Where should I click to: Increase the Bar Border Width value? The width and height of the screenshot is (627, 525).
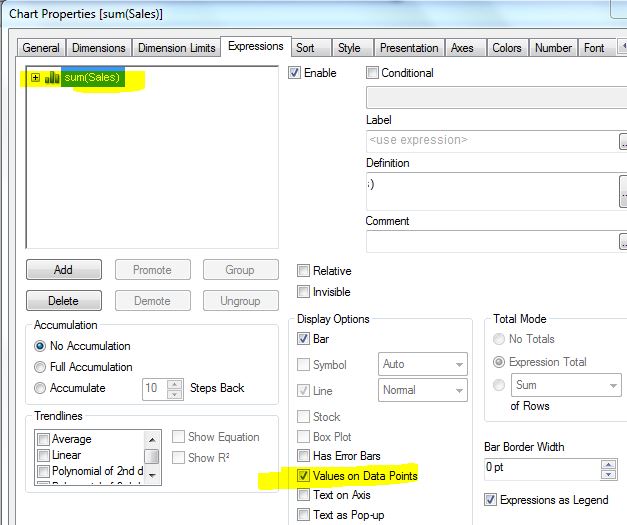point(609,464)
